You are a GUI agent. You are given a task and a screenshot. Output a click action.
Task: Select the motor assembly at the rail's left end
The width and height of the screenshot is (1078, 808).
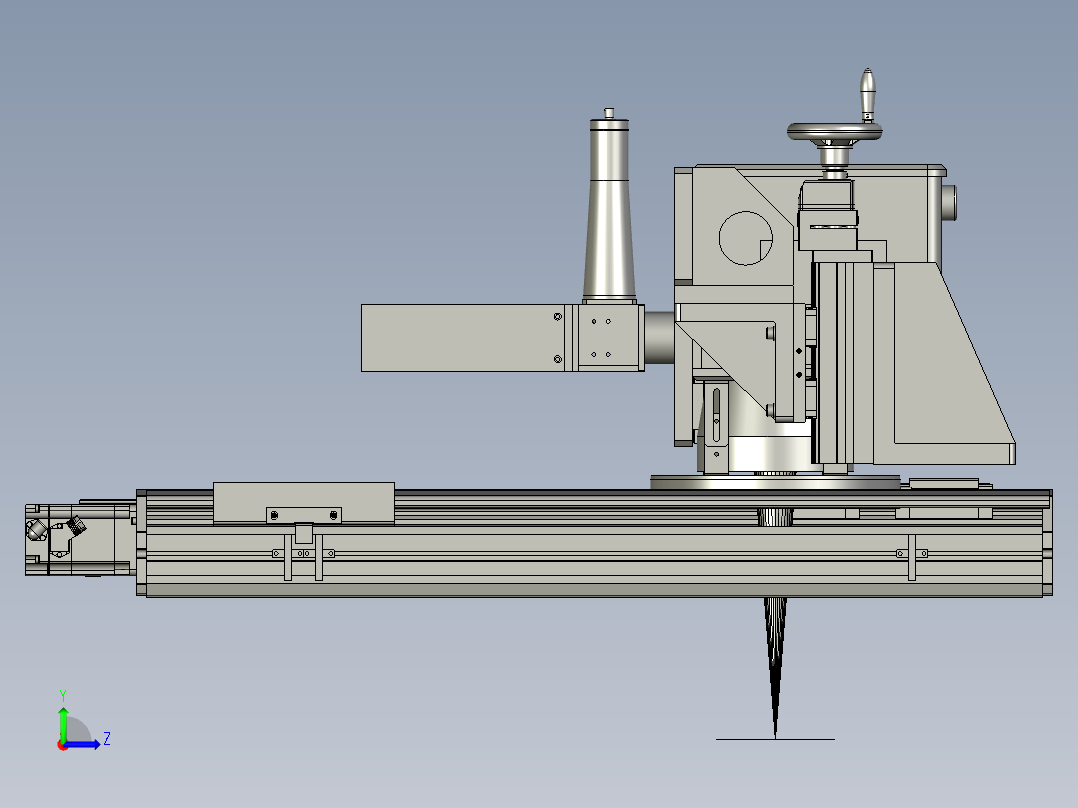(80, 538)
